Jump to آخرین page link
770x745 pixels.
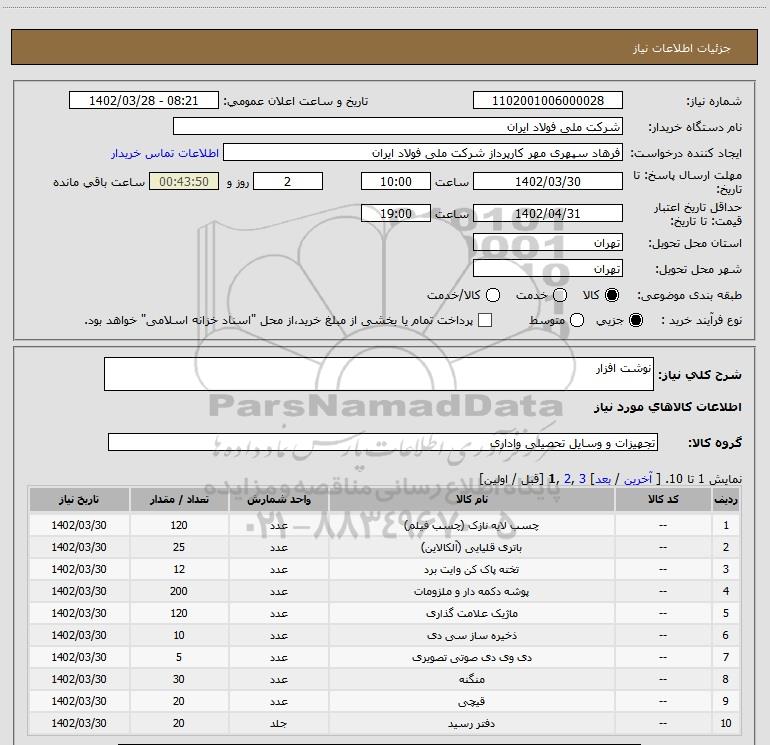pos(637,478)
